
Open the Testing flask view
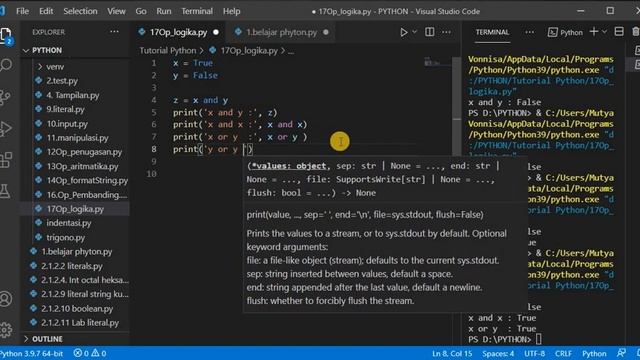coord(5,191)
